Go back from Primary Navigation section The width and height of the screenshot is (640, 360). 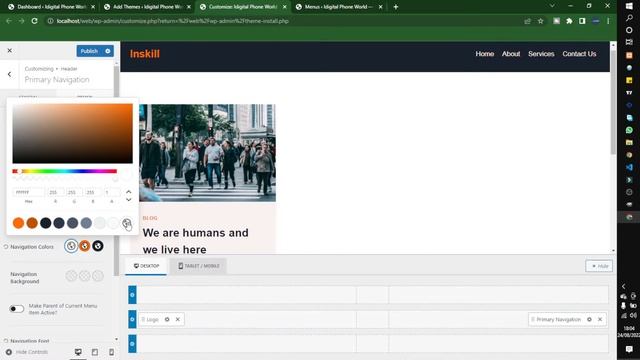[9, 74]
